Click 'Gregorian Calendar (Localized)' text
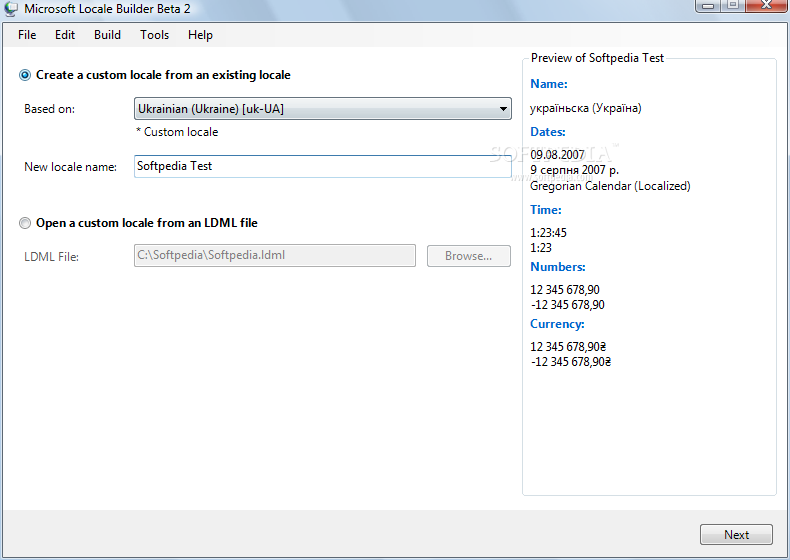The image size is (790, 560). point(610,186)
